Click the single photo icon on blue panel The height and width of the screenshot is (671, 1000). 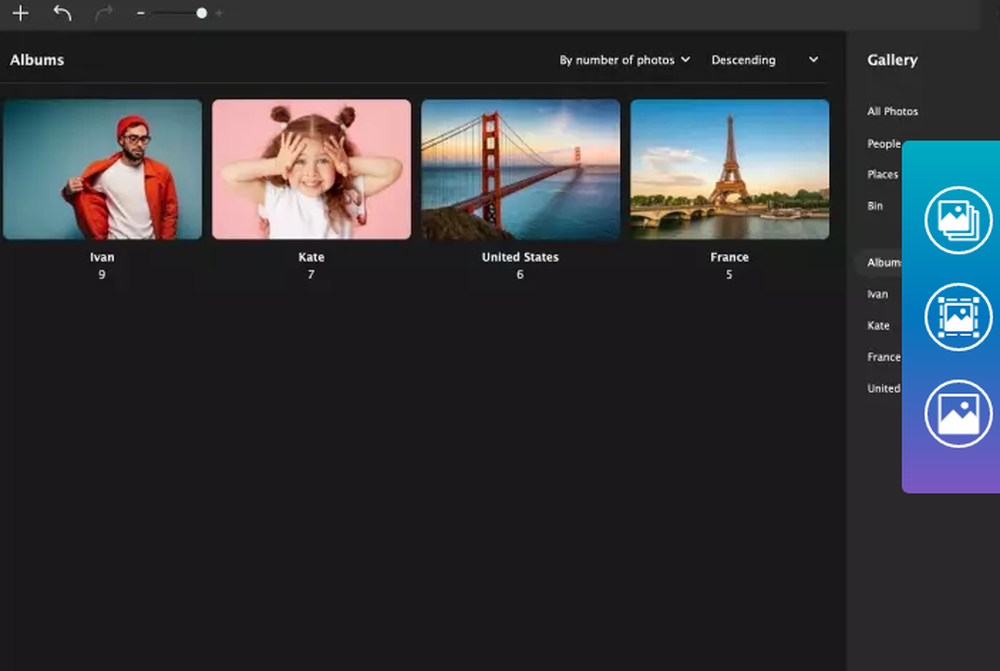coord(956,413)
